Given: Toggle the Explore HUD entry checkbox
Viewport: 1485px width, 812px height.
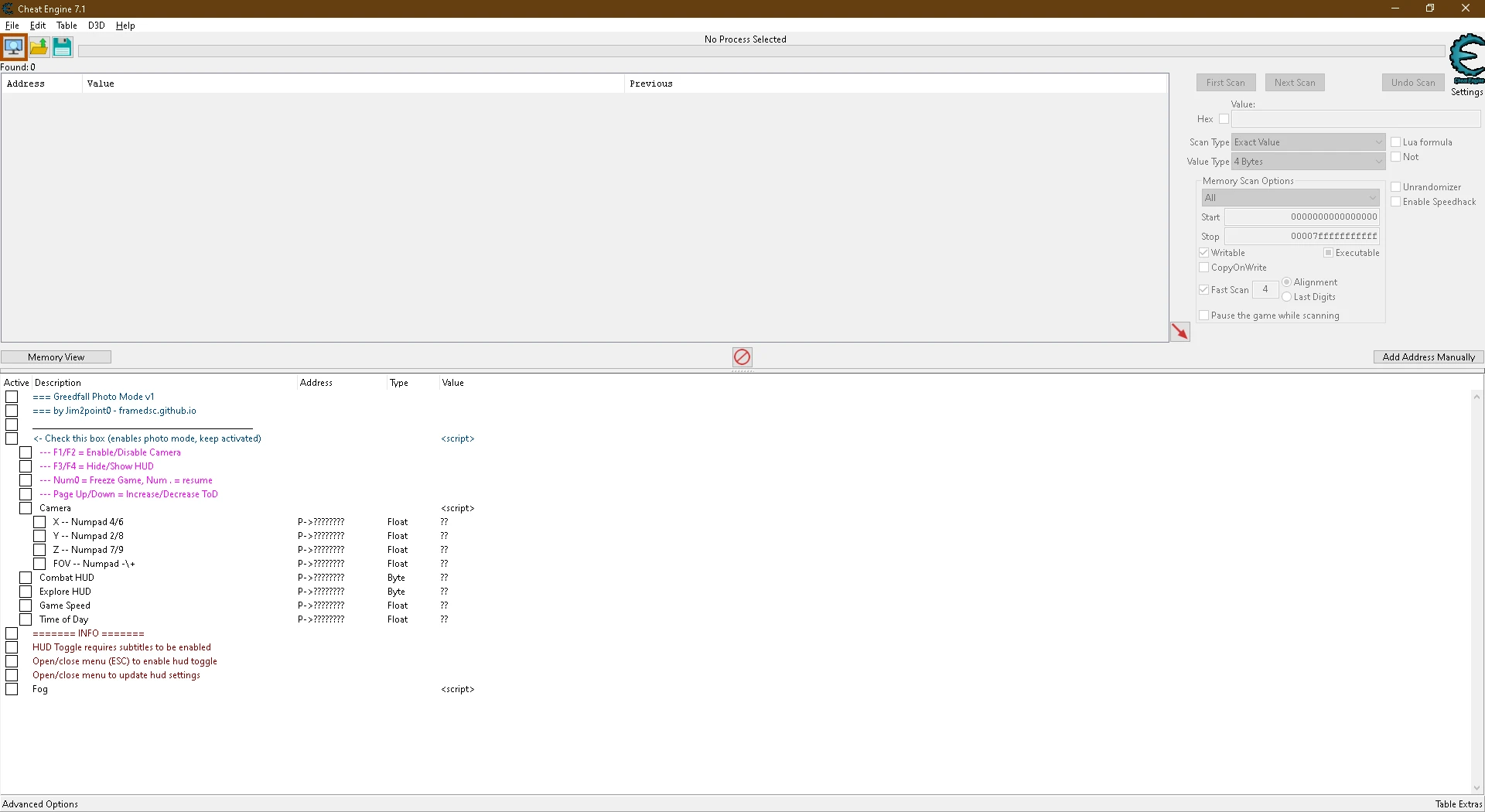Looking at the screenshot, I should click(26, 592).
